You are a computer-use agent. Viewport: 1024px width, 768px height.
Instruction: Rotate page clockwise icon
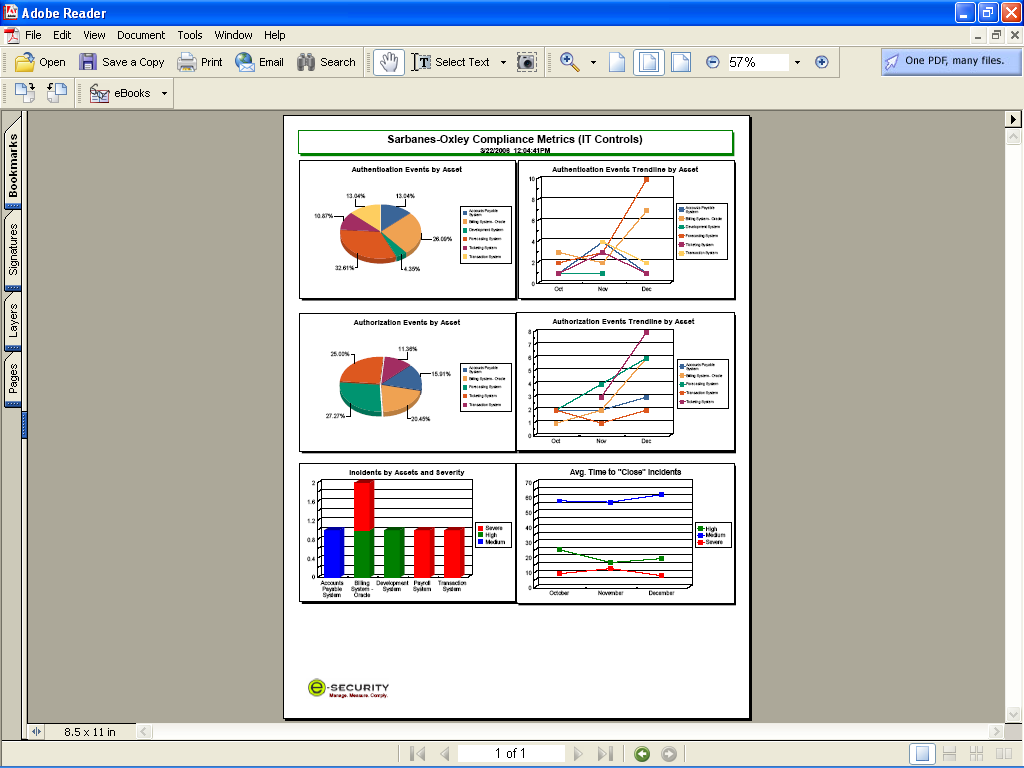tap(25, 93)
